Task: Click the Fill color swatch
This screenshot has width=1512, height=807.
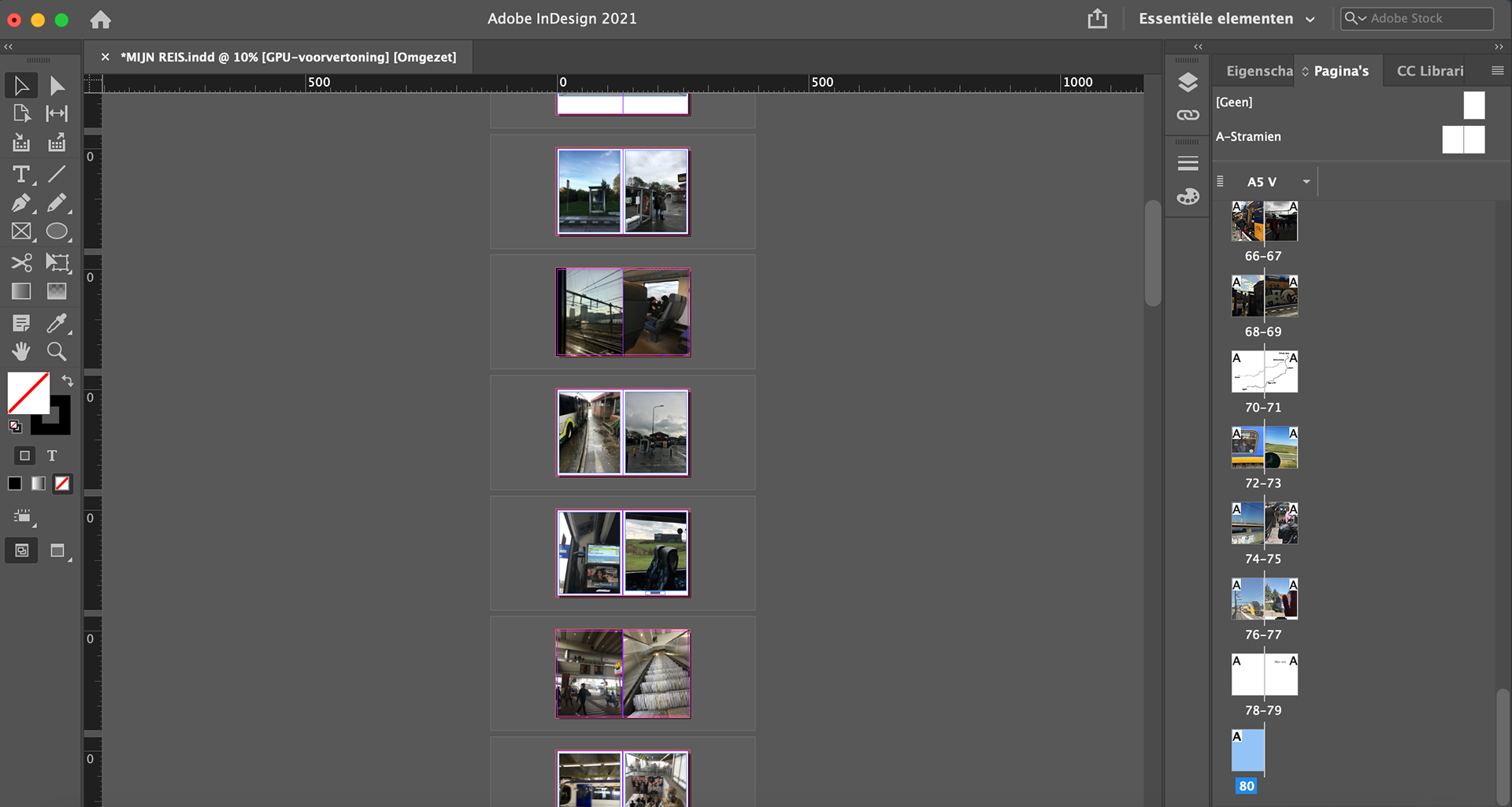Action: 28,392
